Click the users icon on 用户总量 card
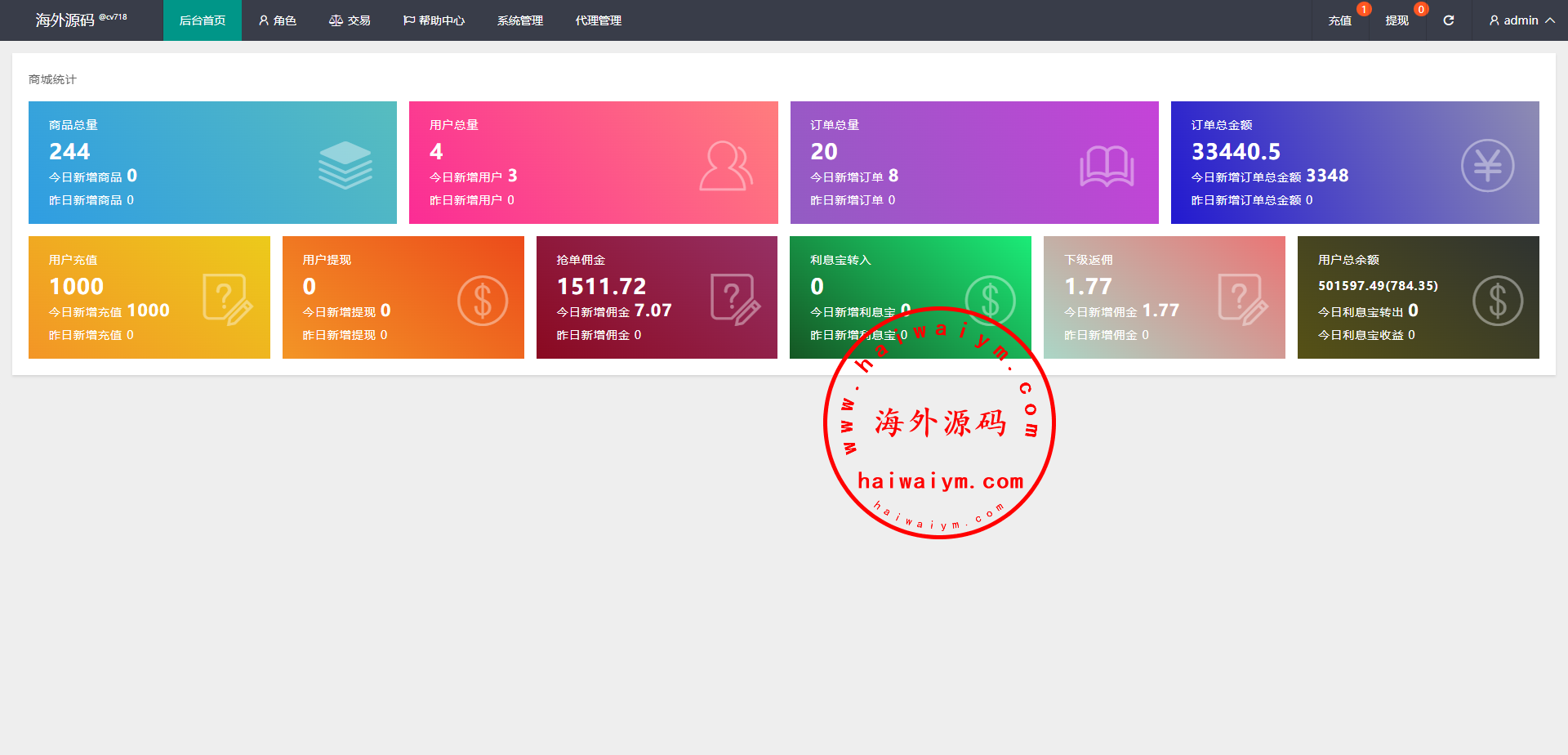1568x755 pixels. (725, 166)
